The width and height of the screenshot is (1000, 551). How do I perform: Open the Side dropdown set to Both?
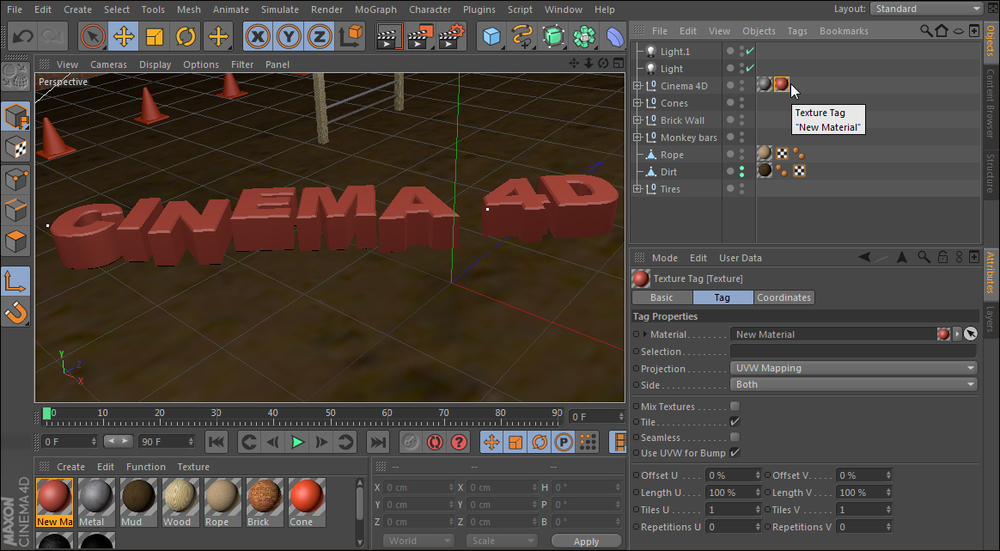[853, 384]
